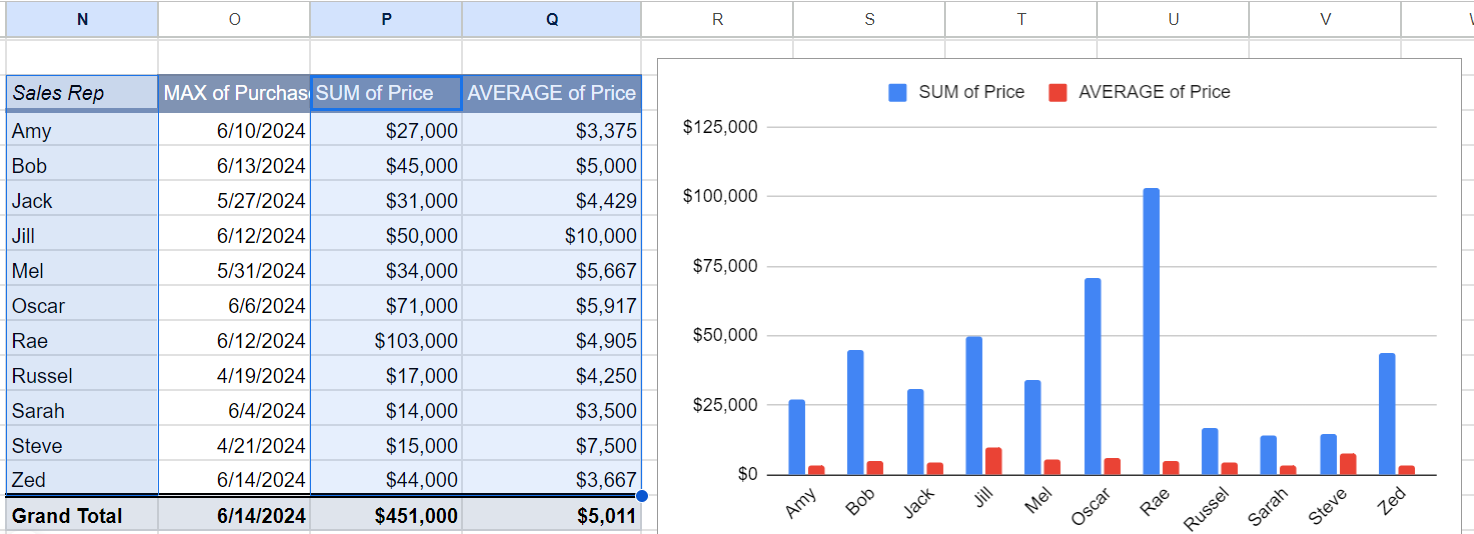The width and height of the screenshot is (1474, 534).
Task: Select the AVERAGE of Price header cell
Action: point(551,93)
